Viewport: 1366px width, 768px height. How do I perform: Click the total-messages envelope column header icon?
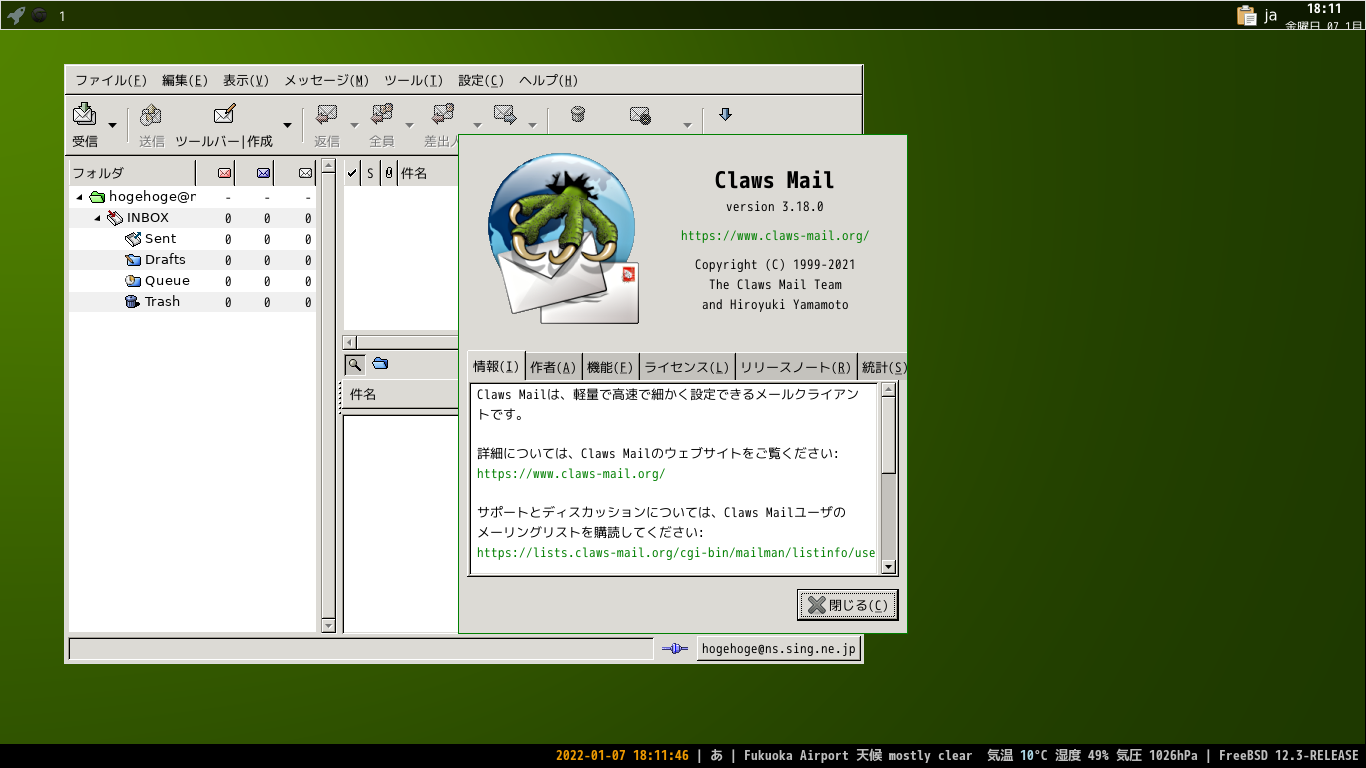pyautogui.click(x=305, y=173)
